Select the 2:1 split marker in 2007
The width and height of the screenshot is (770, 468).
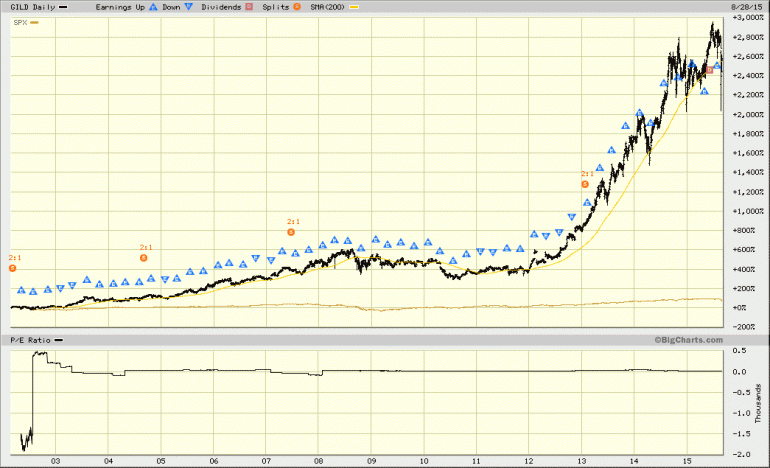pyautogui.click(x=291, y=232)
